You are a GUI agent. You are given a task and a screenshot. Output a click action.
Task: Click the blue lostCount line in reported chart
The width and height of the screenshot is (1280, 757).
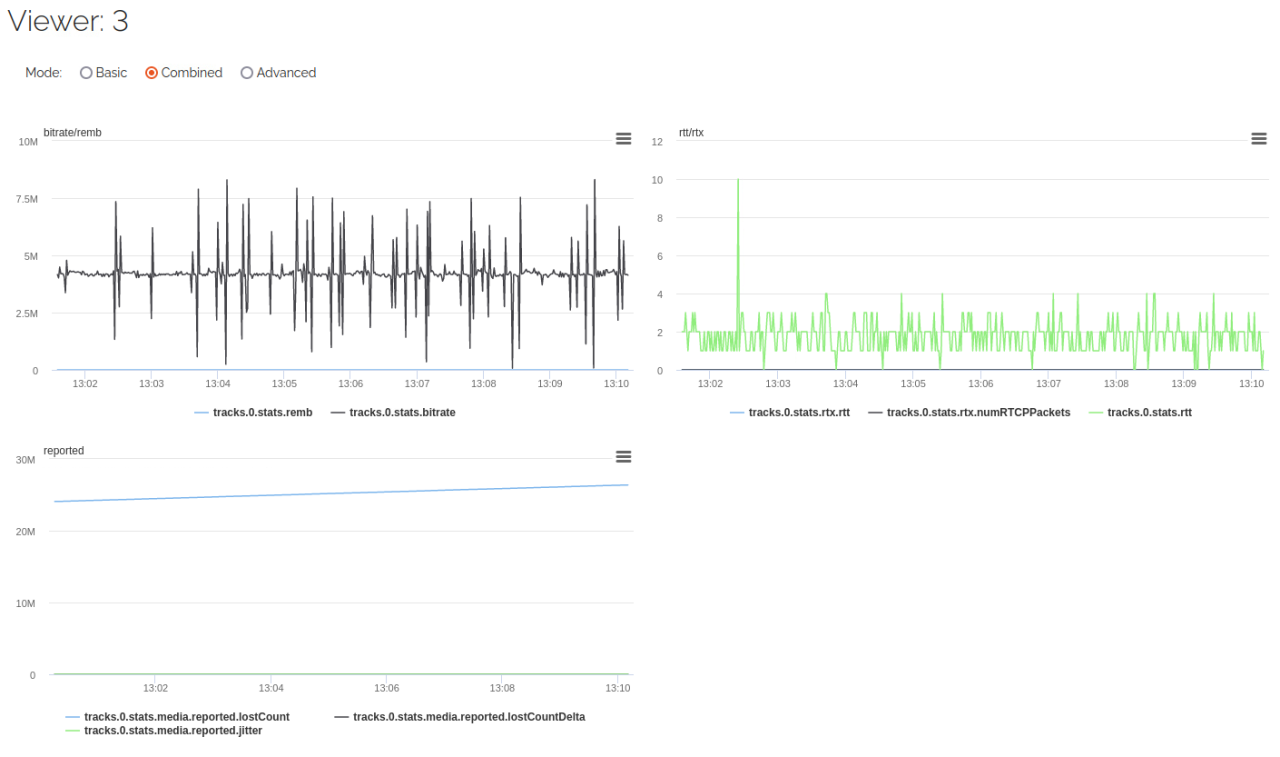pos(341,493)
